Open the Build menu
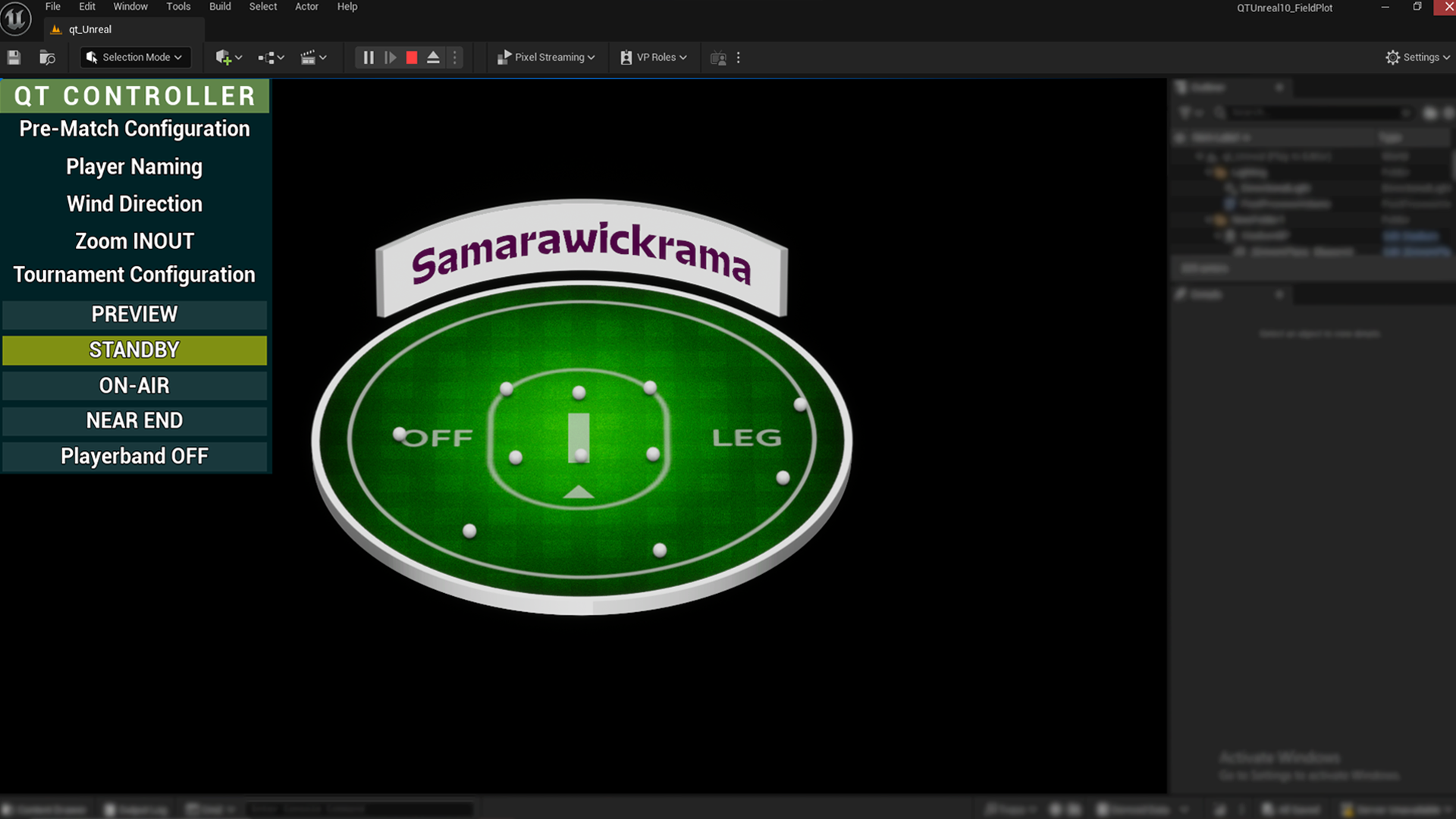The height and width of the screenshot is (819, 1456). point(220,7)
